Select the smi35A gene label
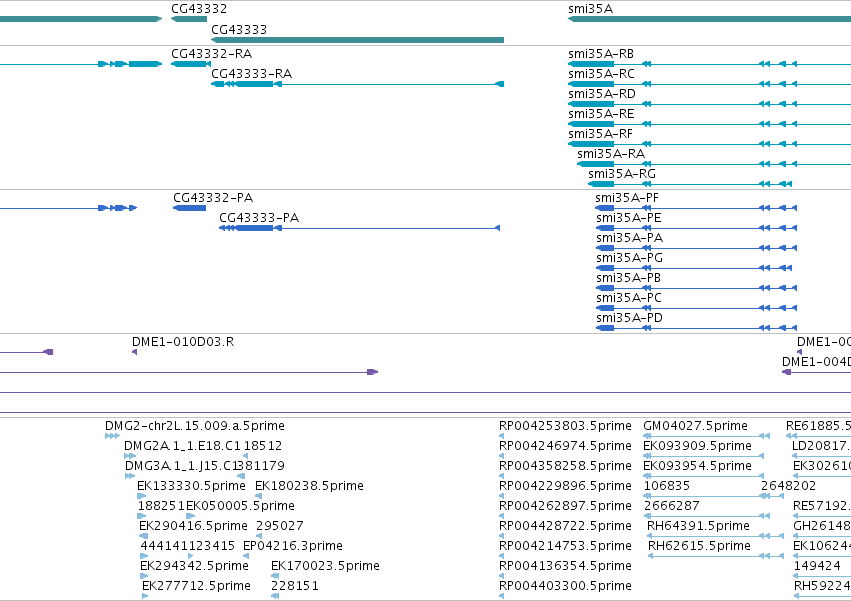Screen dimensions: 851x601 click(590, 9)
